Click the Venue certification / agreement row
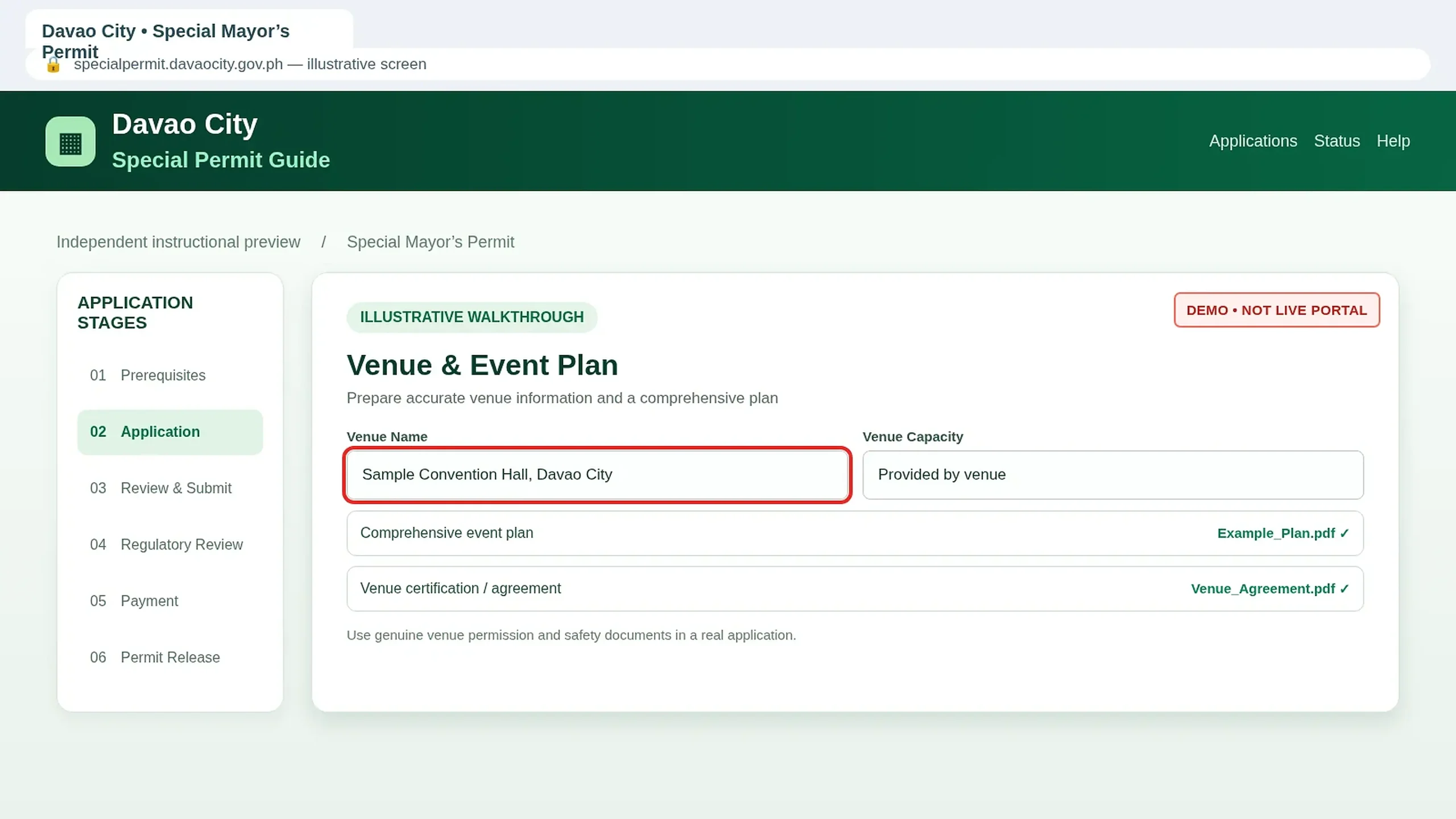 pos(855,589)
